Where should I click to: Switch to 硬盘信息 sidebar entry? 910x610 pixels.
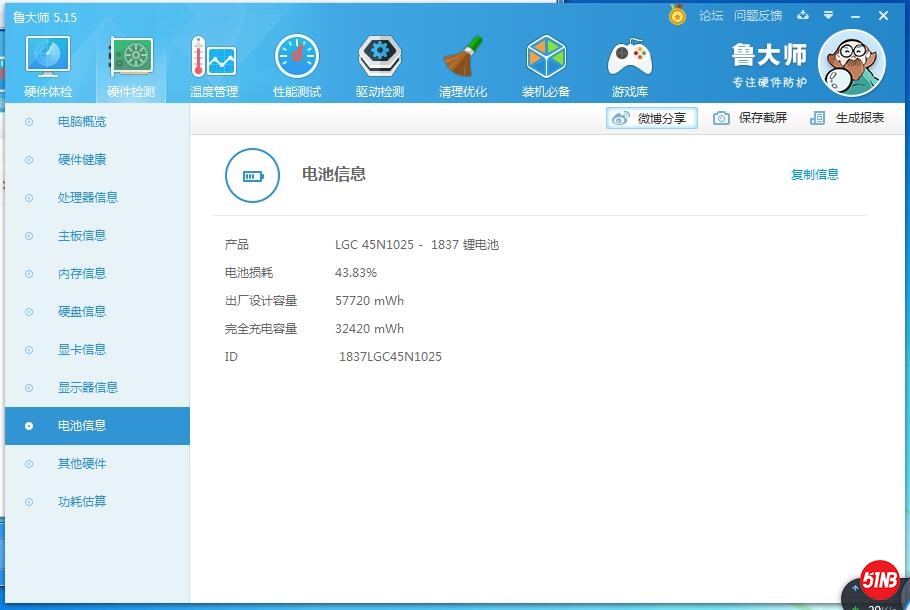(82, 312)
